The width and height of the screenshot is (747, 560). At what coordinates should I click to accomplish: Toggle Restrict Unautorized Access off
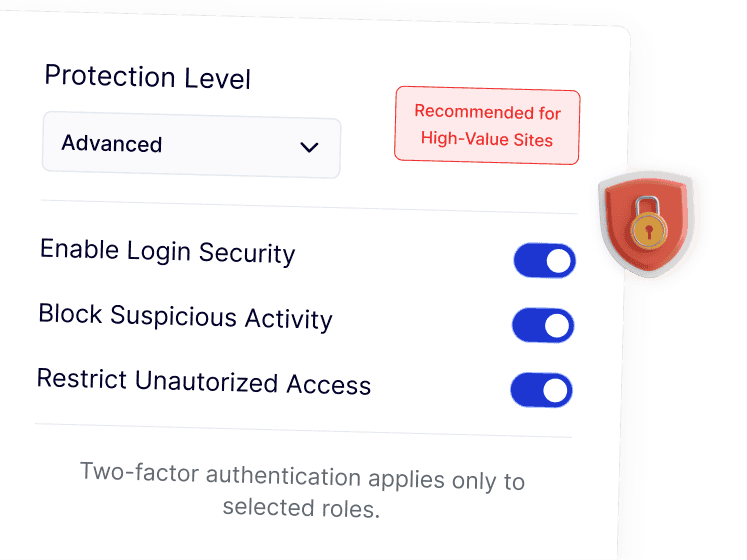541,390
